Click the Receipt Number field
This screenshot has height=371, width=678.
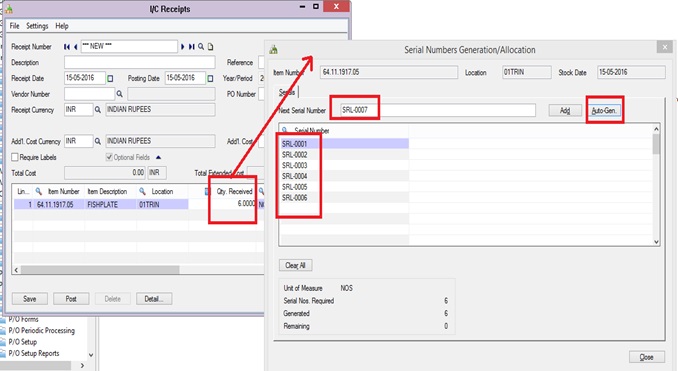point(129,46)
